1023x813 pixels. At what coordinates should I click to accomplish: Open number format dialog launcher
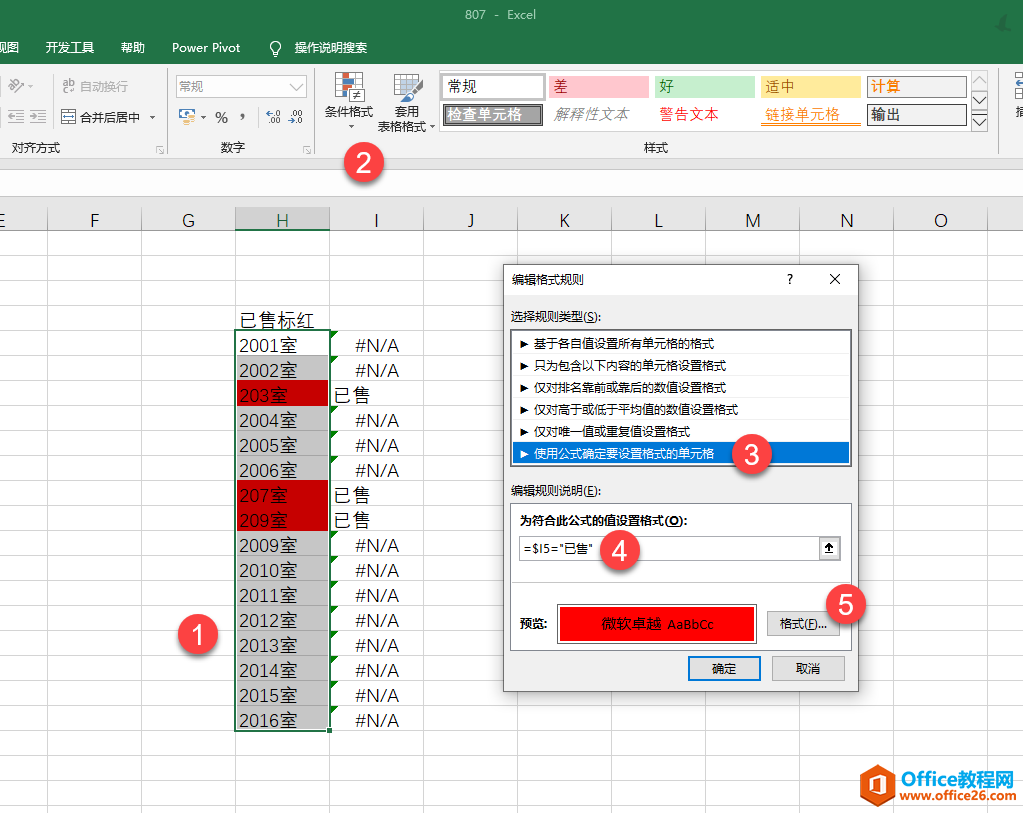pos(307,149)
